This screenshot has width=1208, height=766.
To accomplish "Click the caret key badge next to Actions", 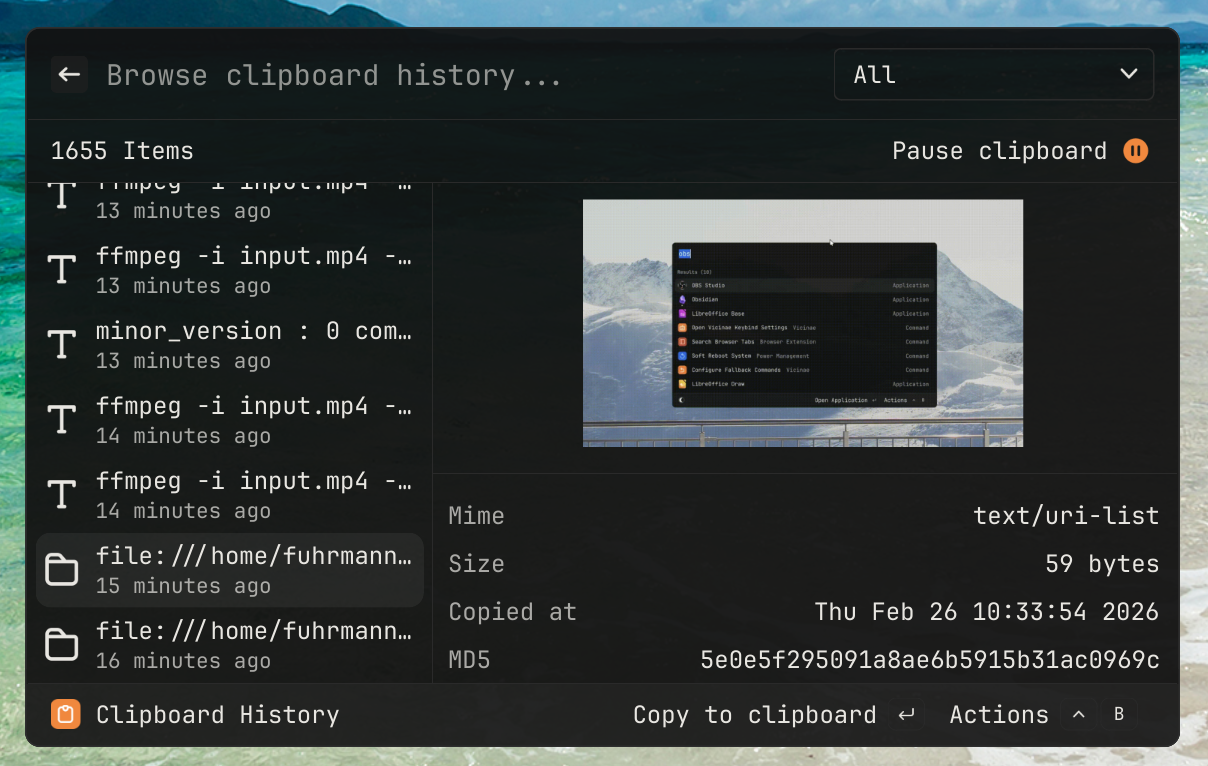I will point(1078,715).
